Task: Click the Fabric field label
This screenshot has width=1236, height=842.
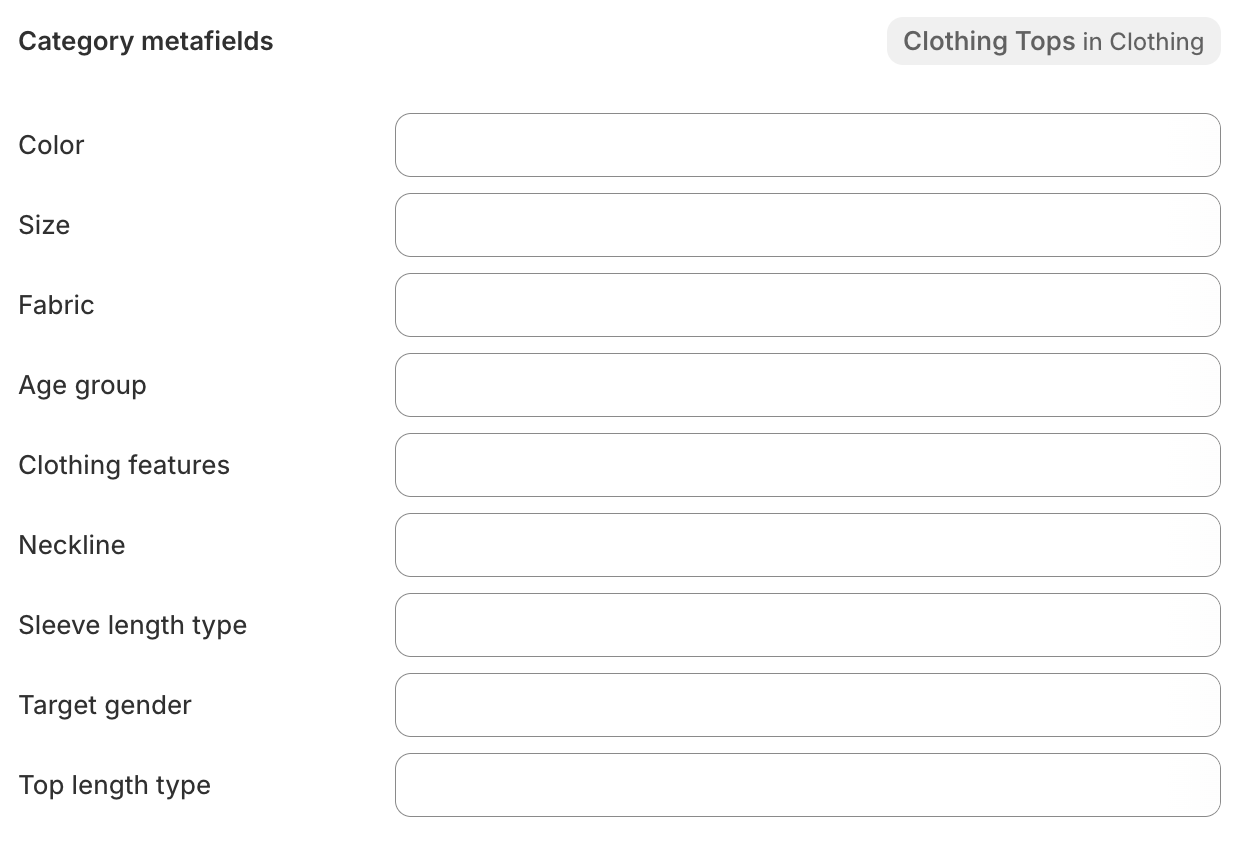Action: coord(56,305)
